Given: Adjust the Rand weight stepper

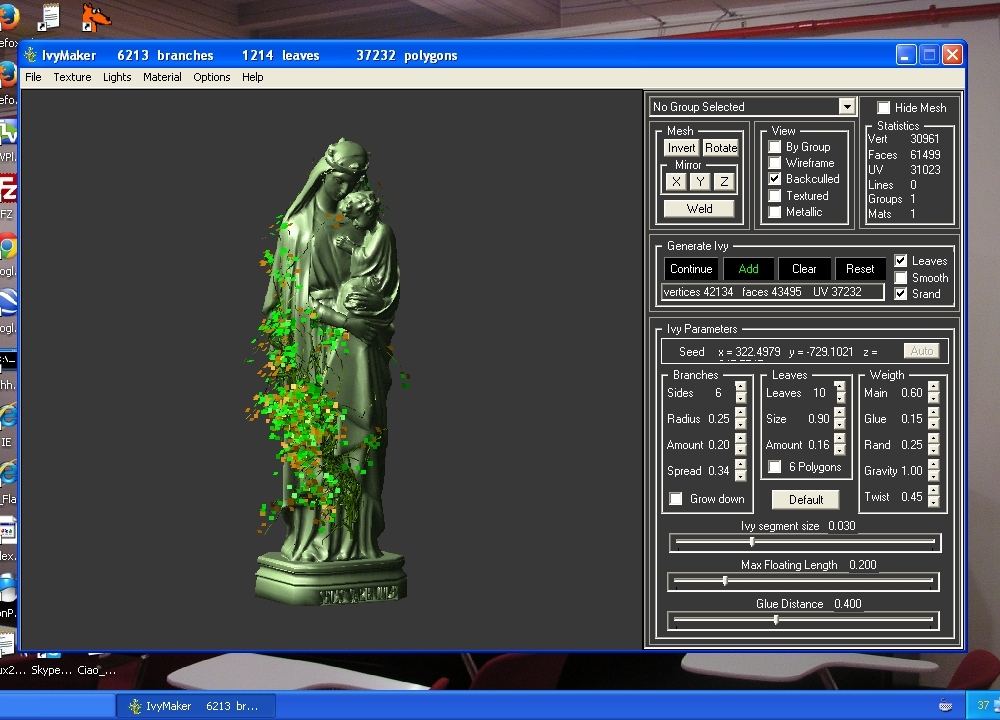Looking at the screenshot, I should [934, 445].
